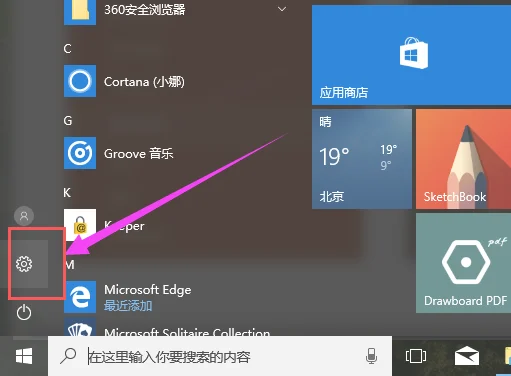
Task: Click the Windows Start button
Action: tap(24, 356)
